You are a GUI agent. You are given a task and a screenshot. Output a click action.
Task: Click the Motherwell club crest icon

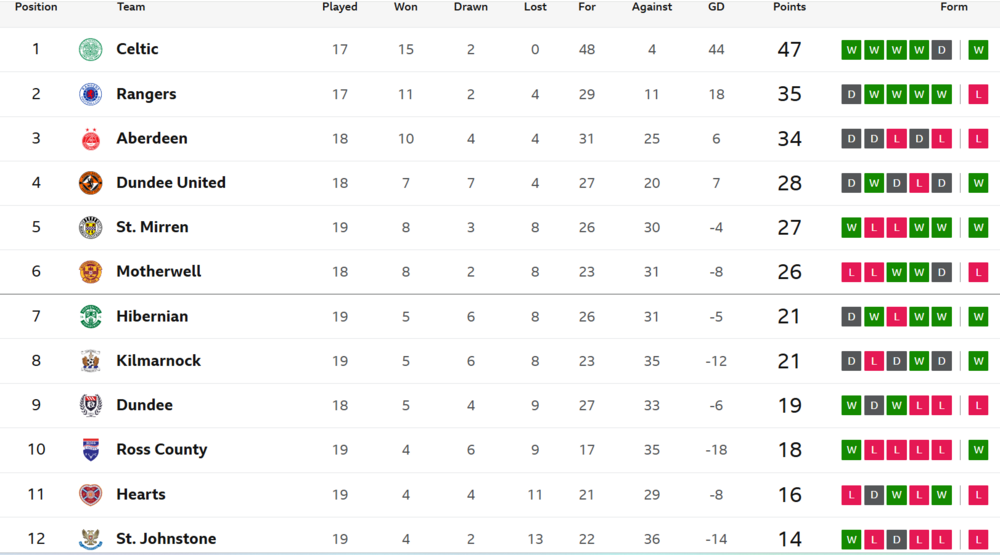[91, 272]
